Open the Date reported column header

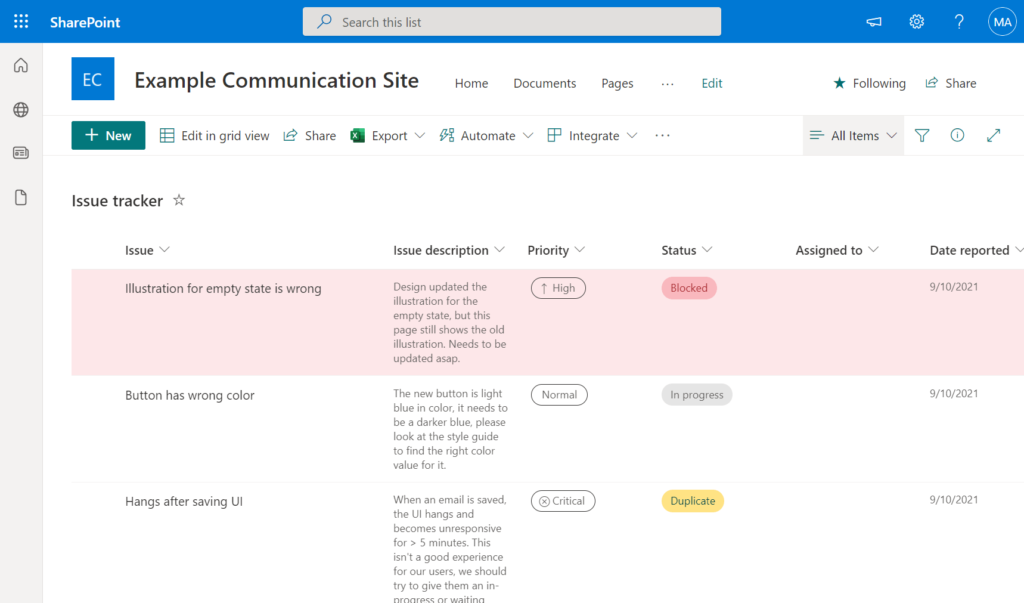pos(976,250)
